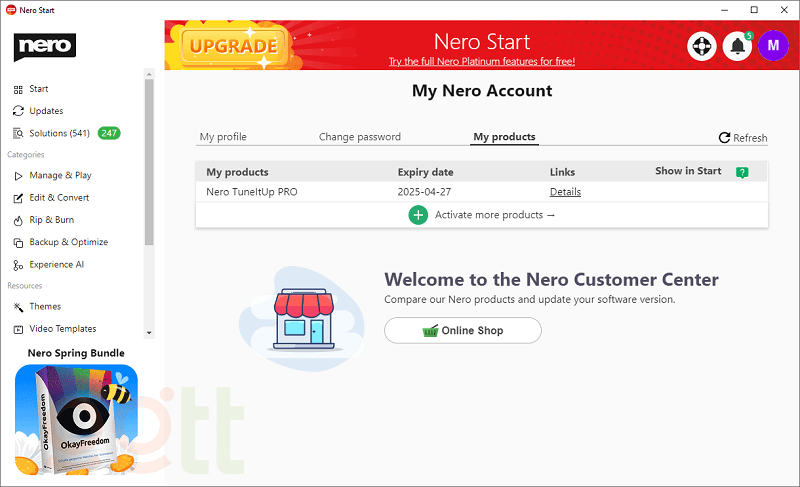
Task: Click the Edit & Convert pencil icon
Action: (x=18, y=198)
